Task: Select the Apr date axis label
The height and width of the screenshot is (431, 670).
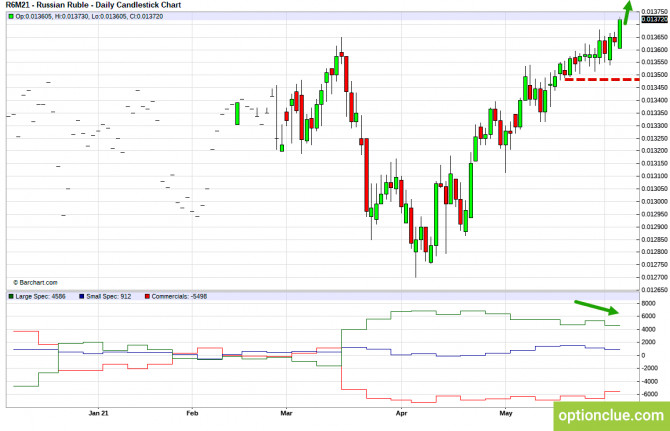Action: coord(401,413)
